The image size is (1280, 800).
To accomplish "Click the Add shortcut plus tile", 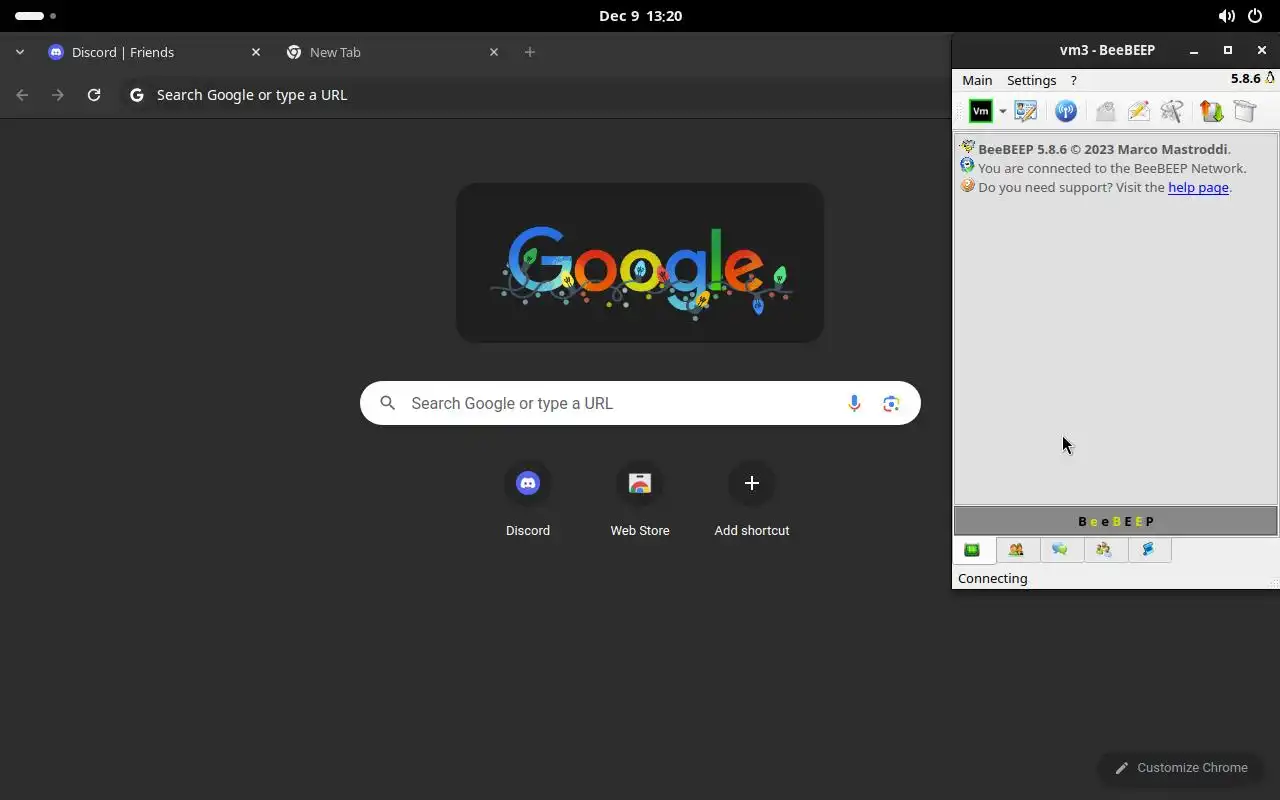I will coord(752,500).
